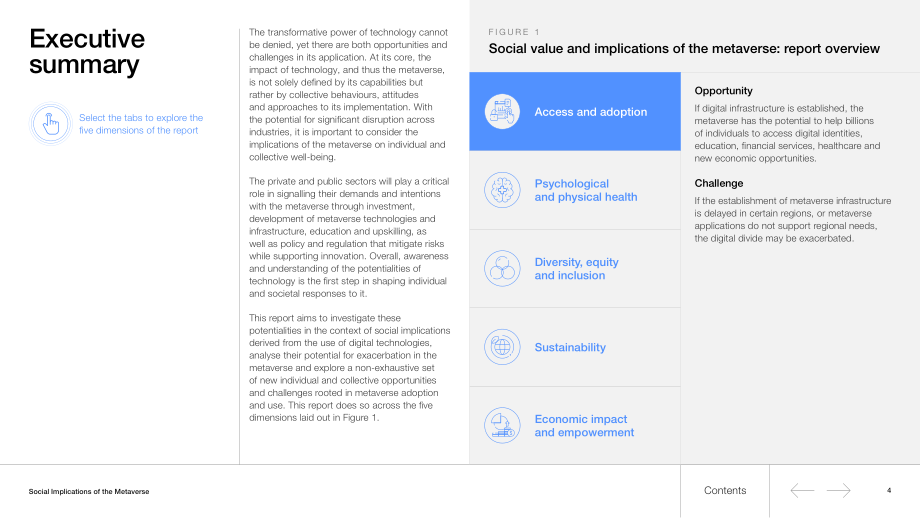920x518 pixels.
Task: Click the globe Sustainability icon
Action: (502, 347)
